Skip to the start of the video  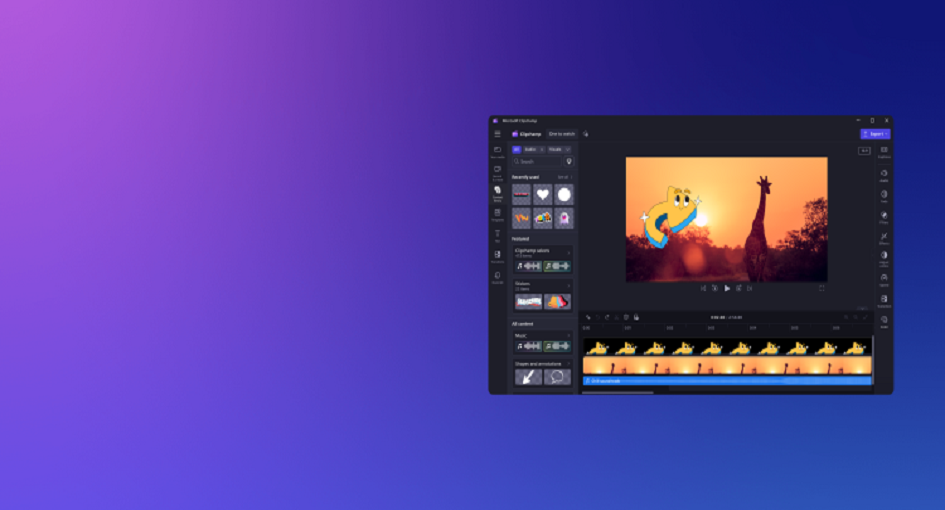point(703,288)
